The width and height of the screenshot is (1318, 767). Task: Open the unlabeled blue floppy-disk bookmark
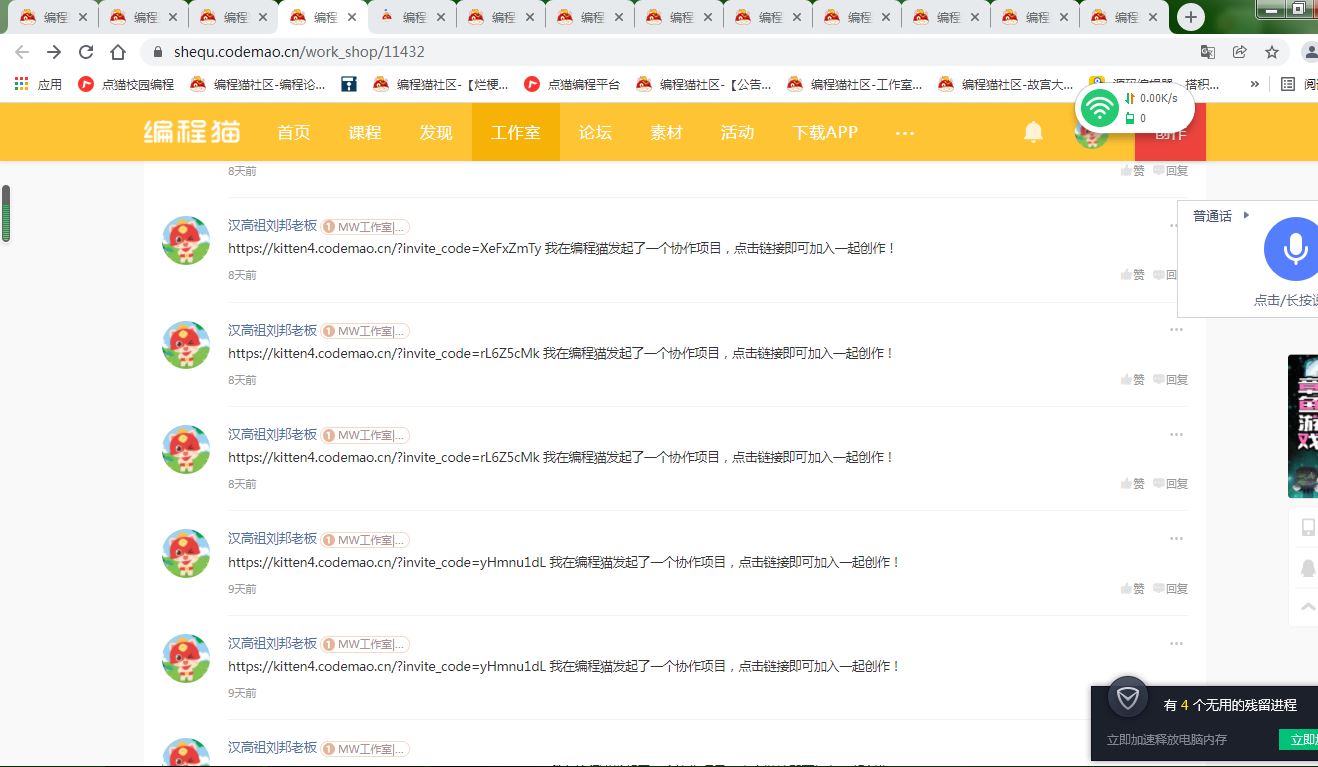pyautogui.click(x=349, y=85)
